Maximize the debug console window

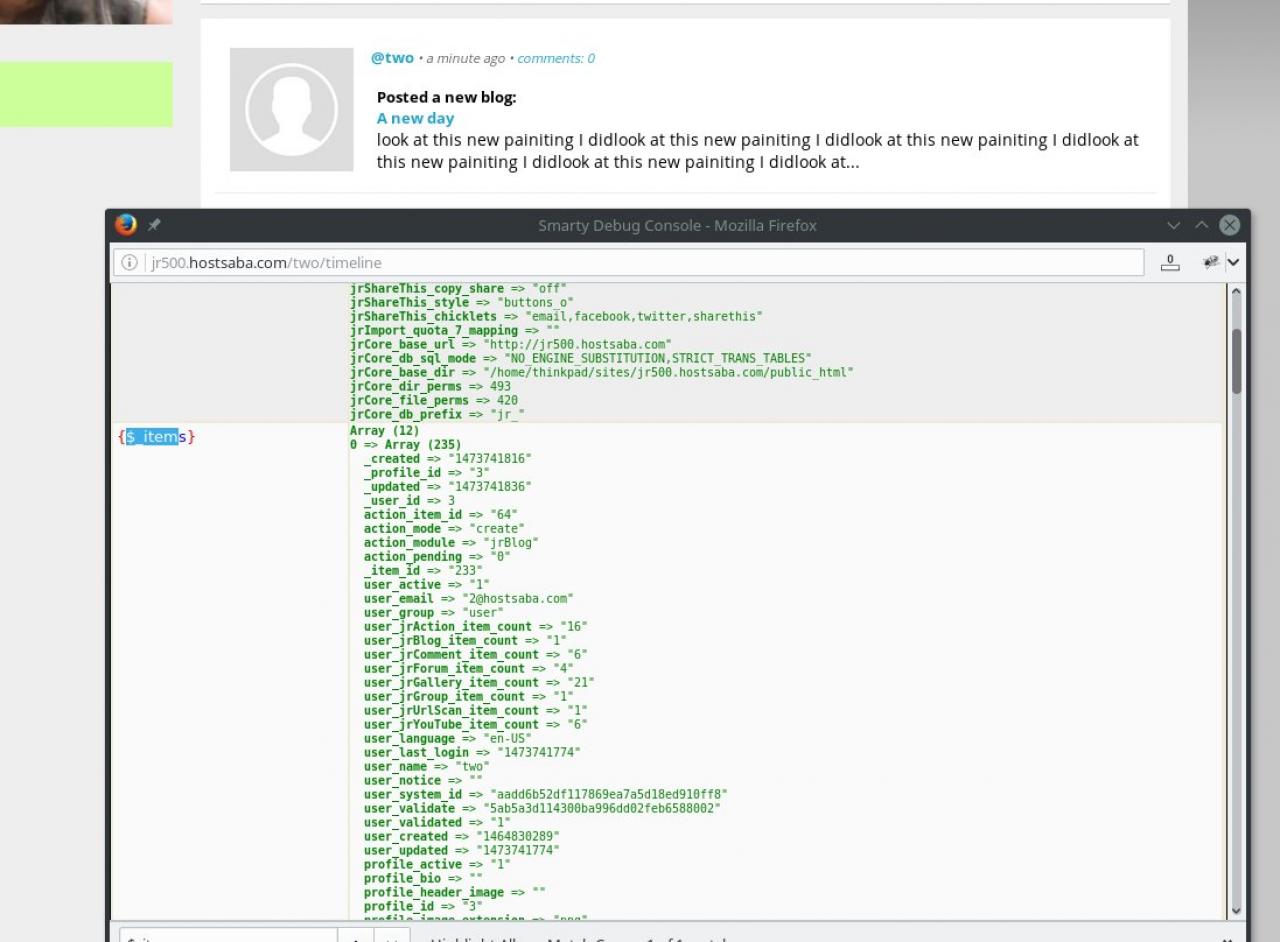click(x=1202, y=225)
